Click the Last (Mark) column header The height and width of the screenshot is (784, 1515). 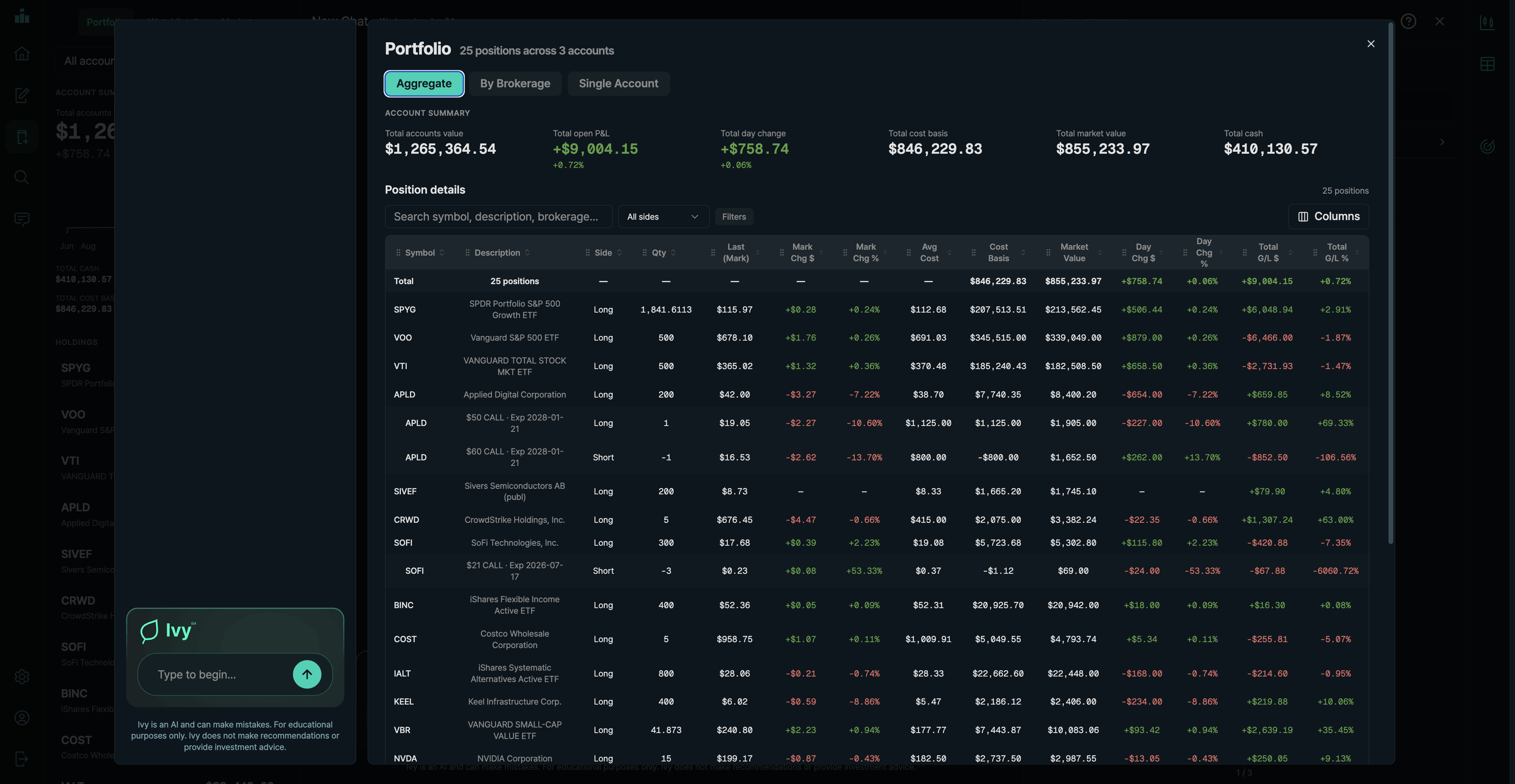click(x=736, y=253)
